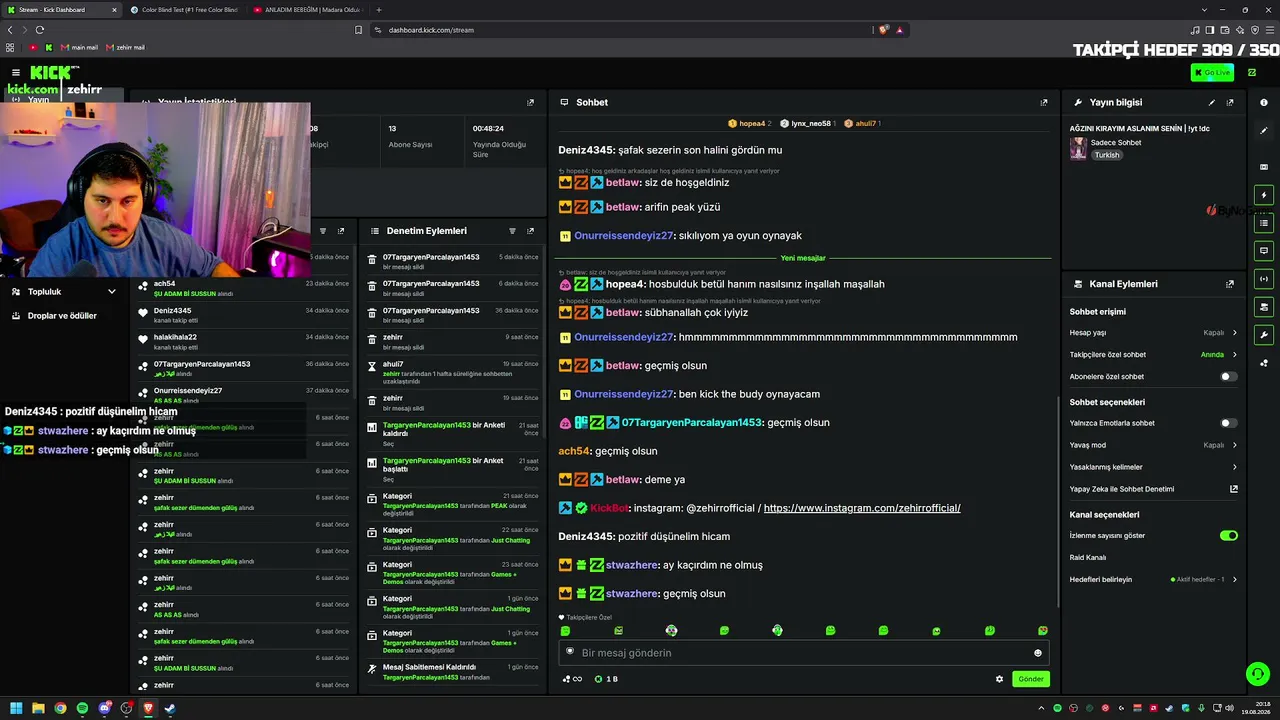Open Steam from the Windows taskbar
The image size is (1280, 720).
(170, 708)
